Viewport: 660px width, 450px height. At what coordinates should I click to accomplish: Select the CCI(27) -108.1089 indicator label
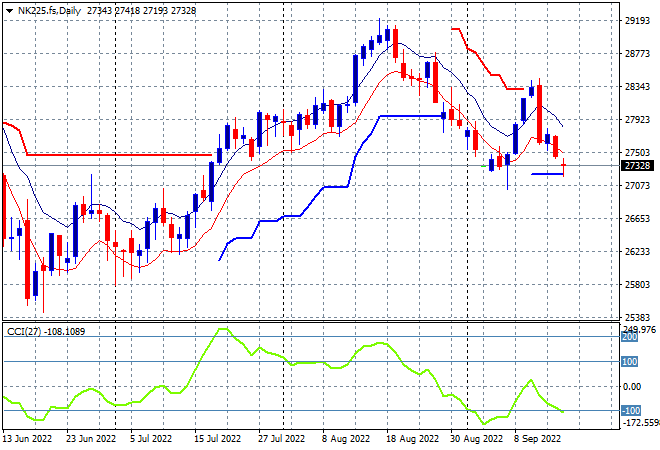point(46,332)
